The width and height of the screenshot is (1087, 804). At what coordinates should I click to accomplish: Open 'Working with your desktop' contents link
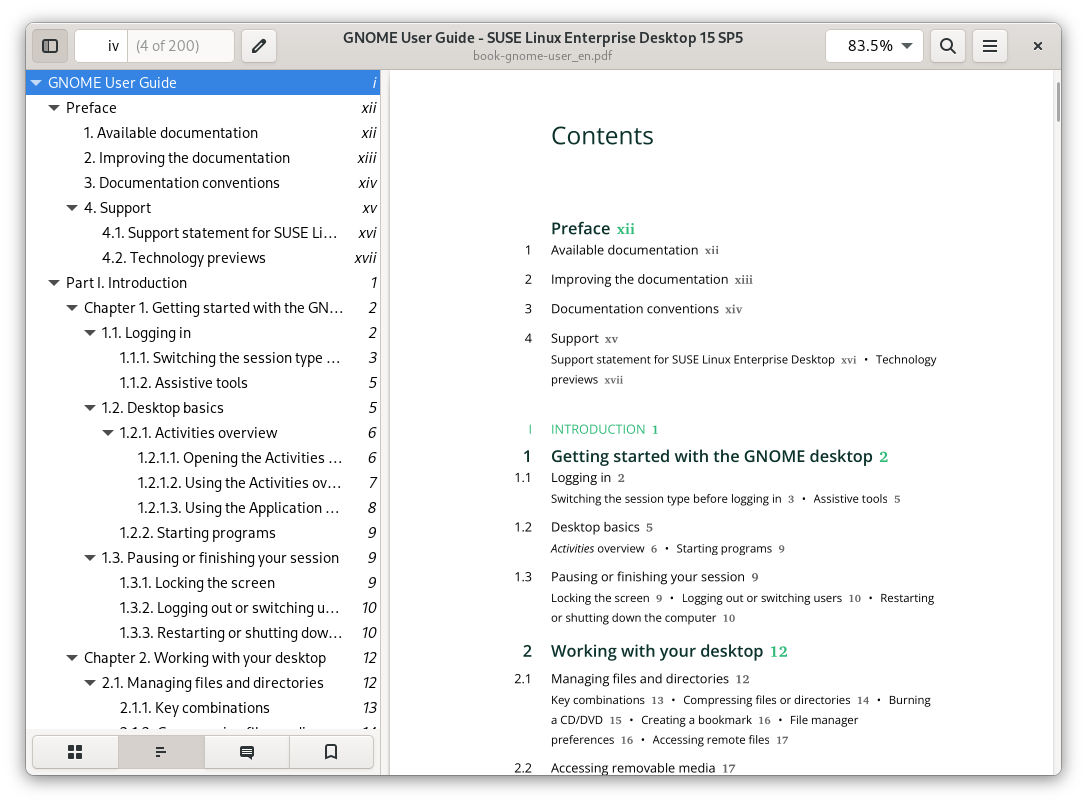pyautogui.click(x=656, y=651)
